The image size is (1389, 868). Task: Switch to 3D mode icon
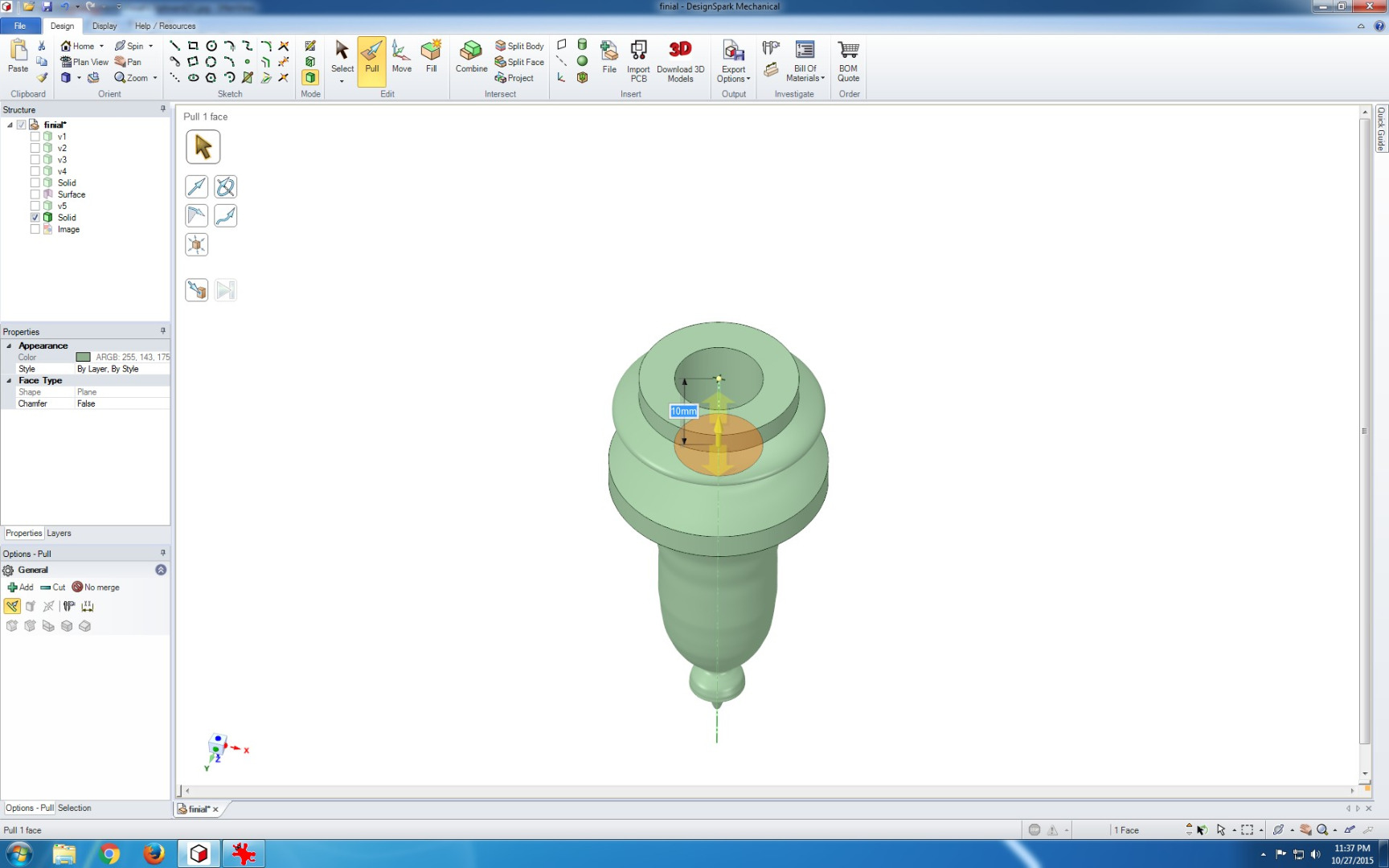(x=310, y=77)
